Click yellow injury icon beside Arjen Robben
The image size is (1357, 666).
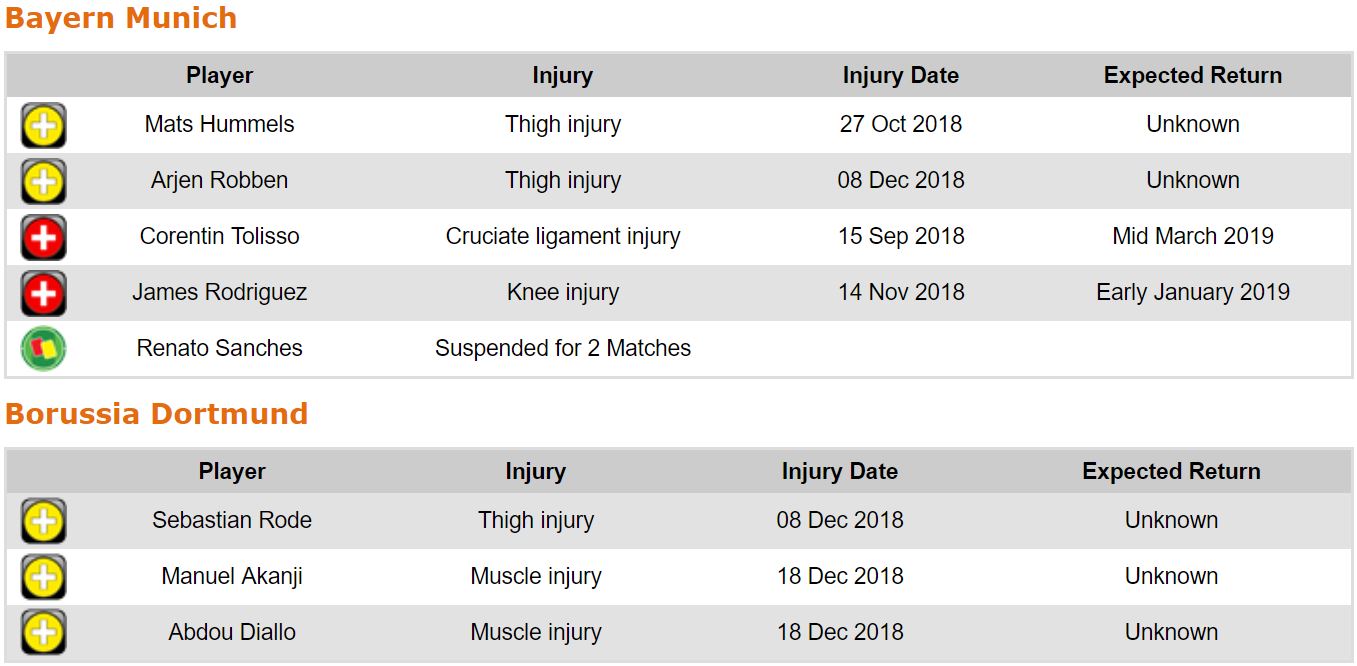click(43, 182)
